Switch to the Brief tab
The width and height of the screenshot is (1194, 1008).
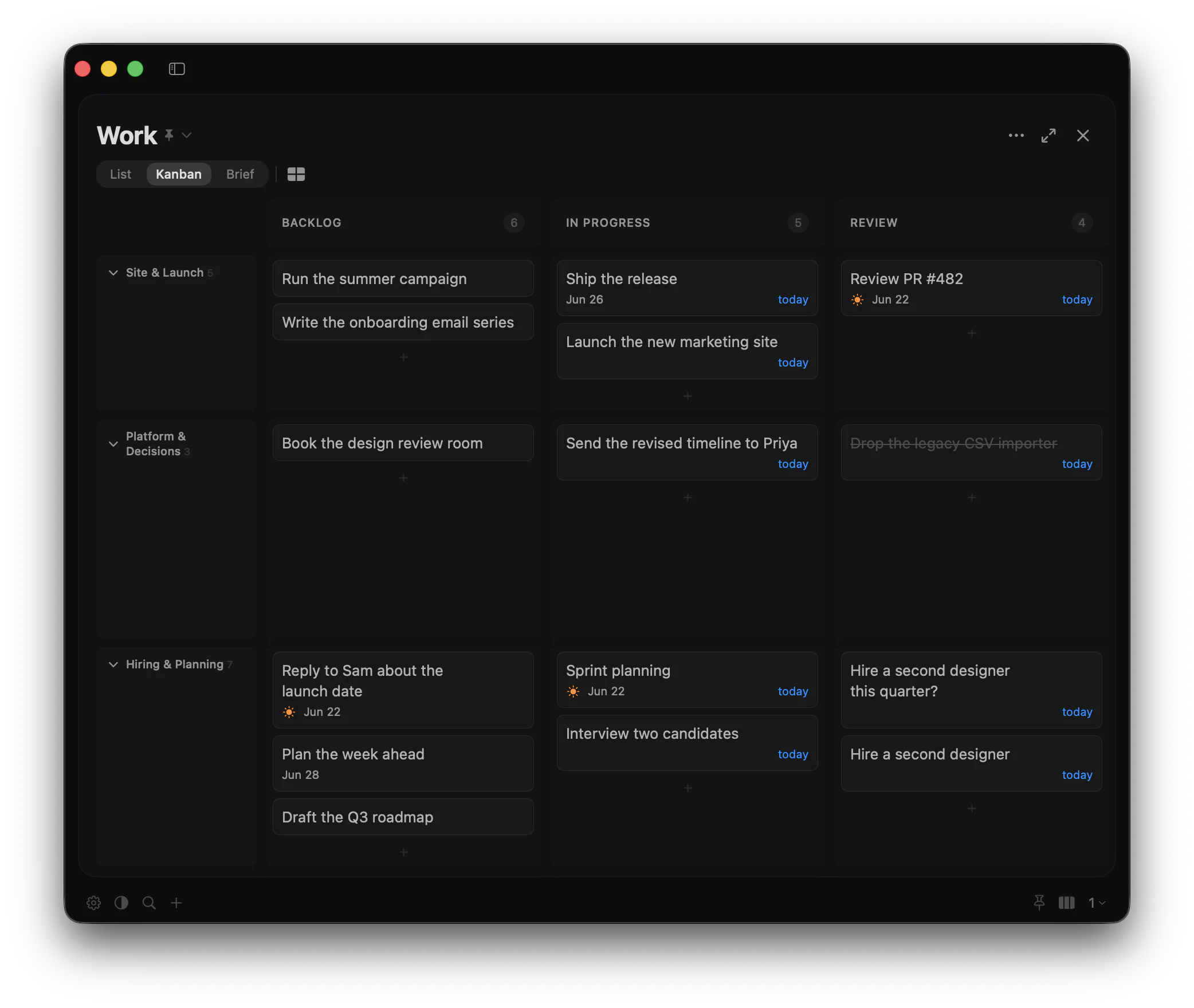(x=239, y=174)
